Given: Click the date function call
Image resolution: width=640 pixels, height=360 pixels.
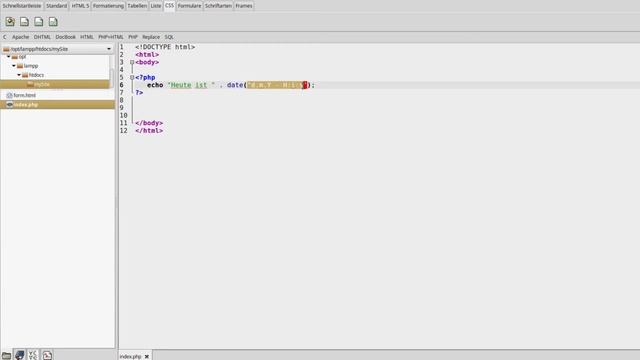Looking at the screenshot, I should pos(235,85).
